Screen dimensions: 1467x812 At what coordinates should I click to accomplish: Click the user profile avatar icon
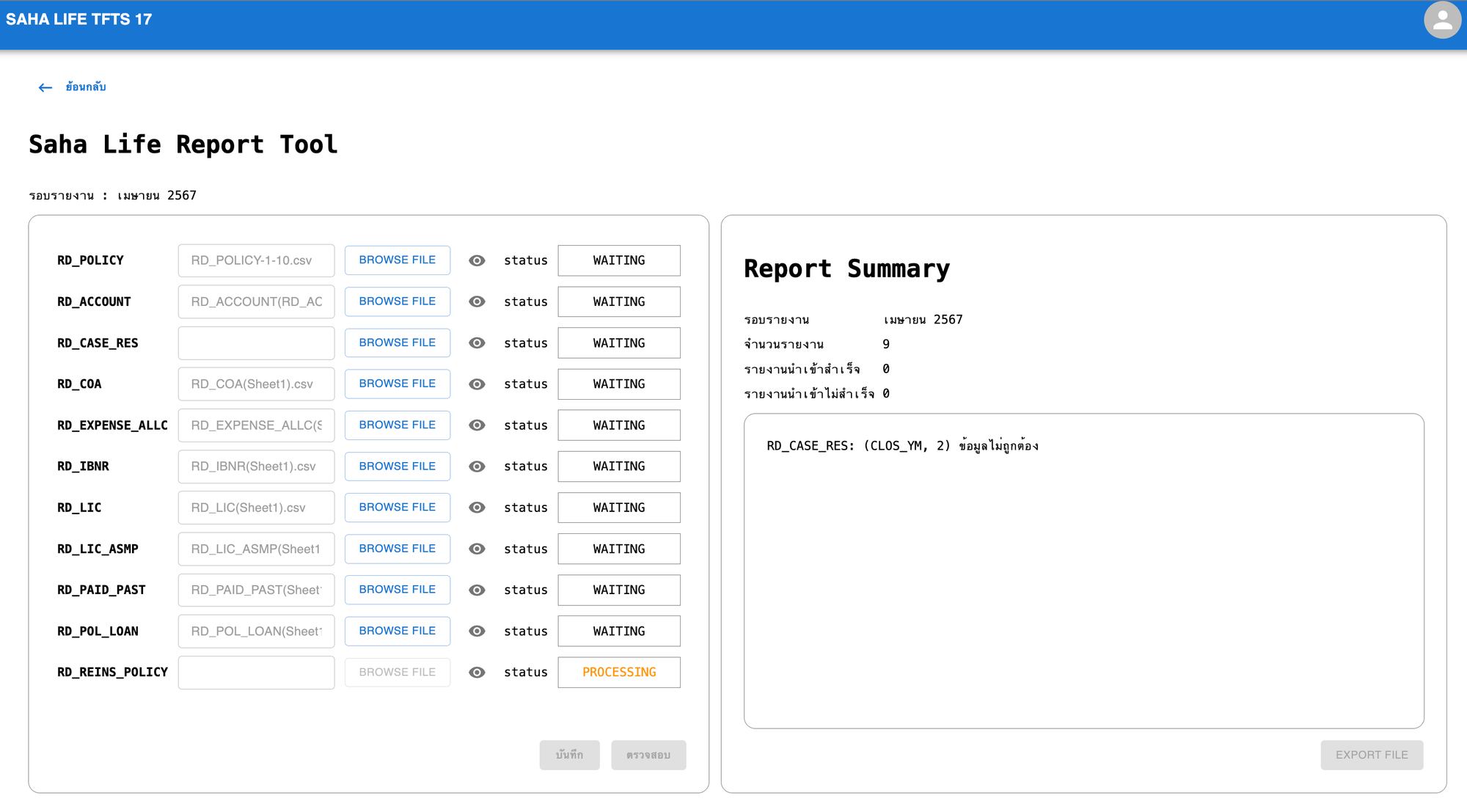1442,21
